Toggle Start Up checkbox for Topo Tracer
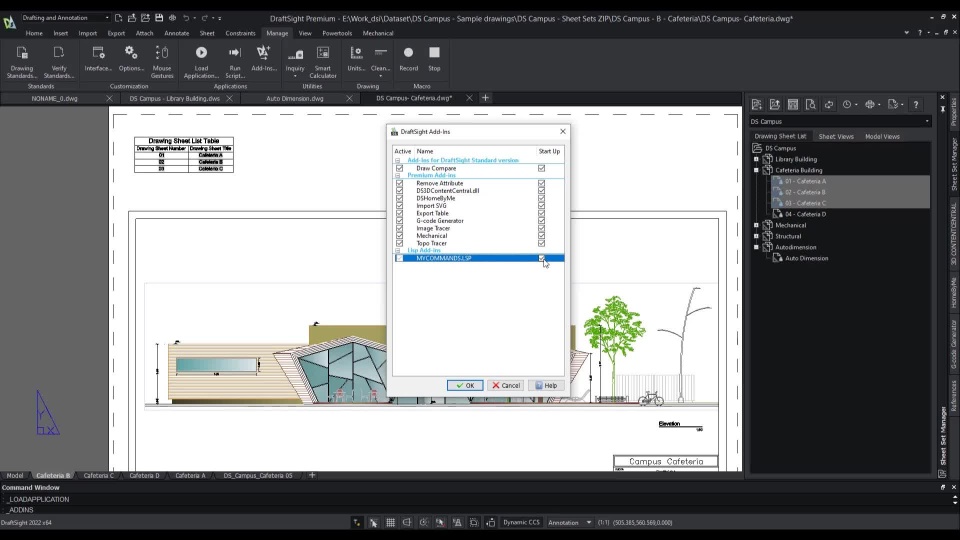The height and width of the screenshot is (540, 960). point(542,243)
